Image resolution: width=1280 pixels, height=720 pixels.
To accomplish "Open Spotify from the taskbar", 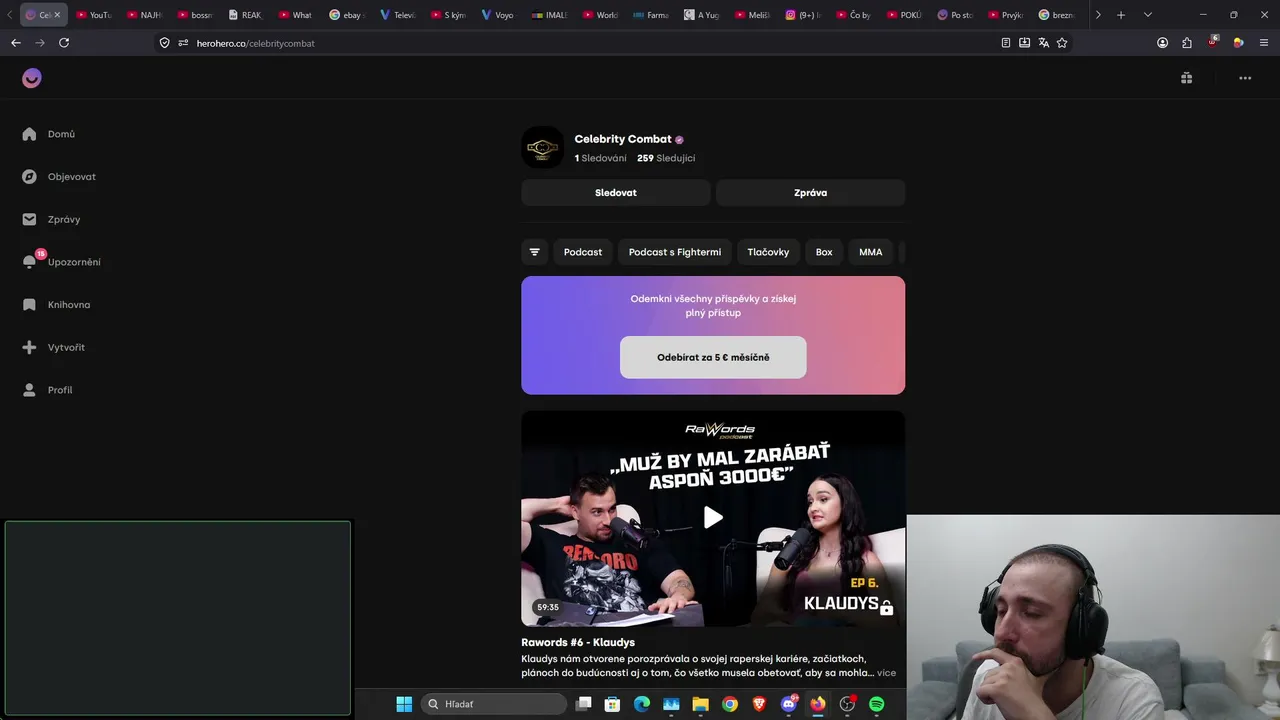I will [877, 704].
